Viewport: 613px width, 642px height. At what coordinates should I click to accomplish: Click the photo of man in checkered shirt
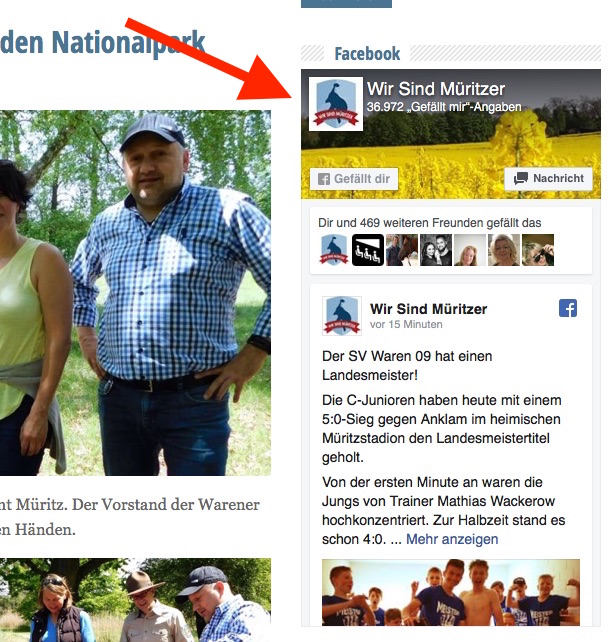(x=135, y=293)
